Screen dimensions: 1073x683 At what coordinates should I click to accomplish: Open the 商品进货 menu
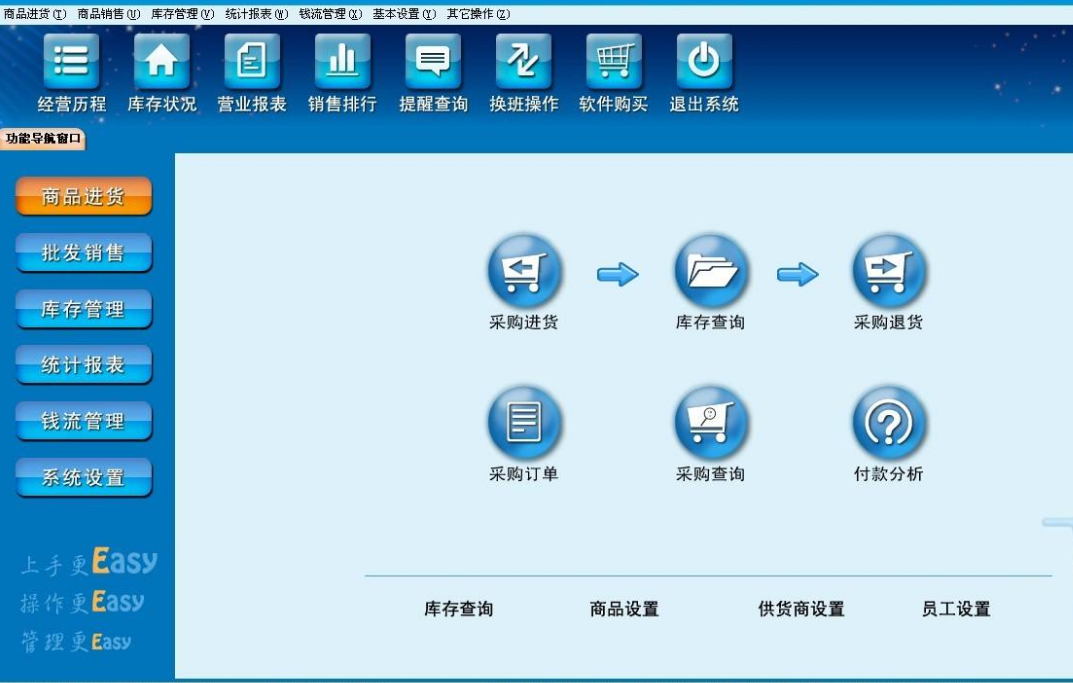click(x=34, y=14)
